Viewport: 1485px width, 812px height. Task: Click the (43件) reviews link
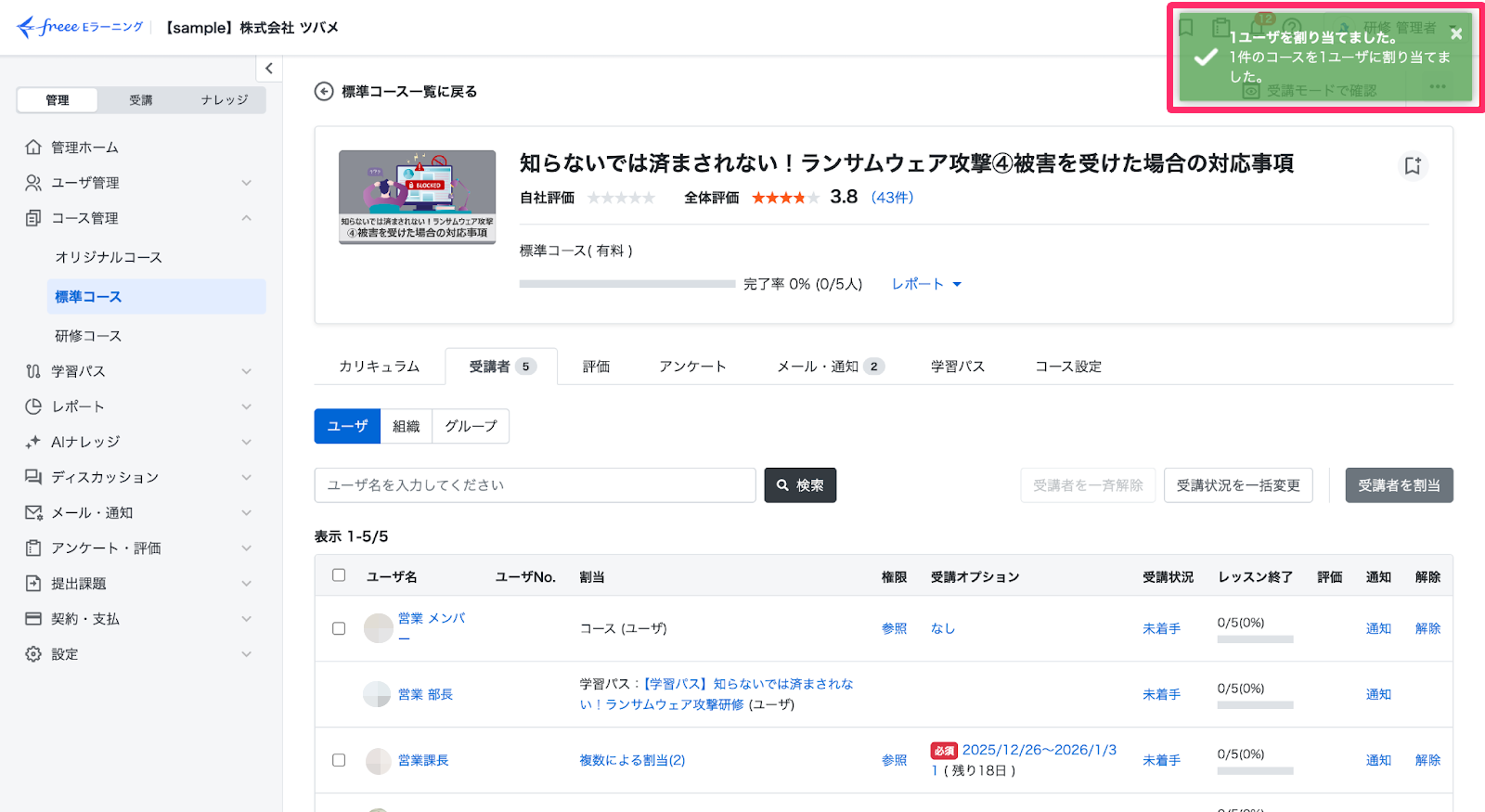[x=892, y=197]
